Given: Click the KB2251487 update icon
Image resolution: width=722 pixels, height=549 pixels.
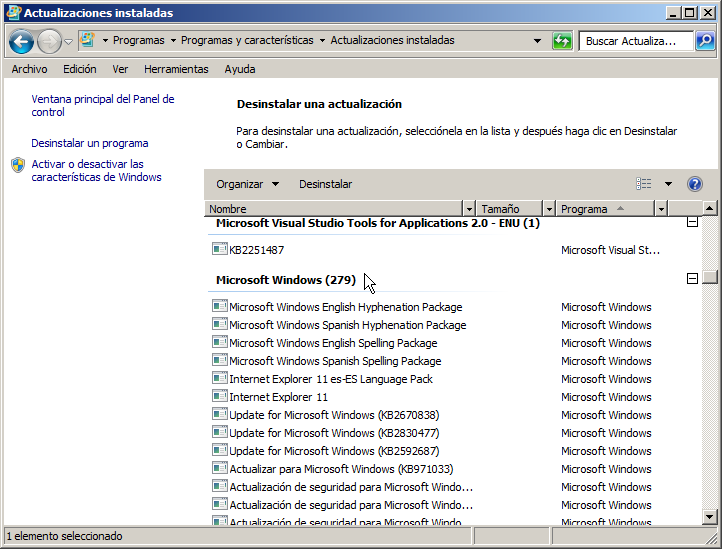Looking at the screenshot, I should [220, 249].
